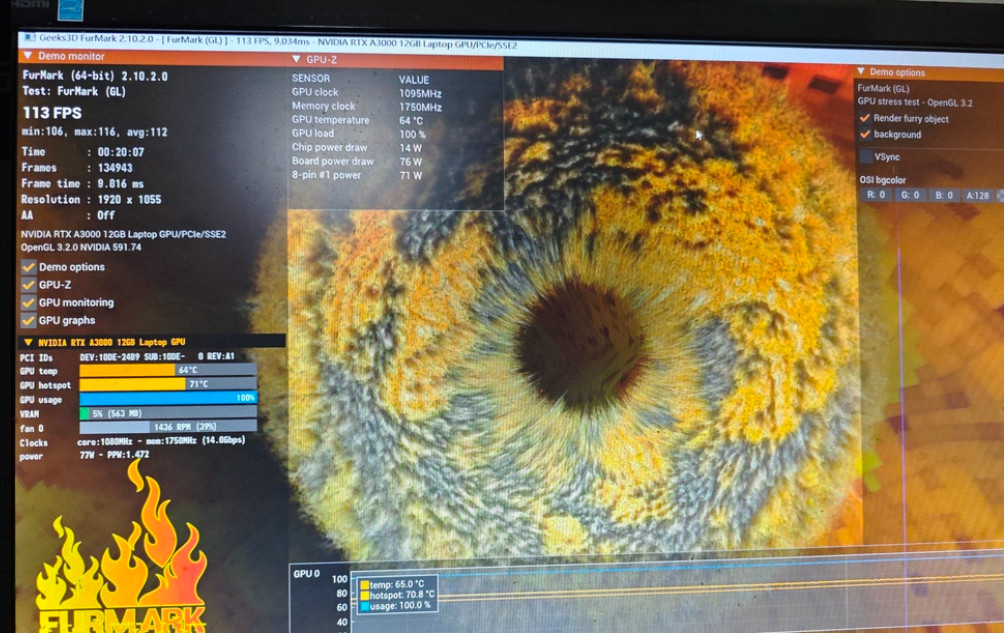Click the Time 00:20:07 value
Image resolution: width=1004 pixels, height=633 pixels.
120,152
